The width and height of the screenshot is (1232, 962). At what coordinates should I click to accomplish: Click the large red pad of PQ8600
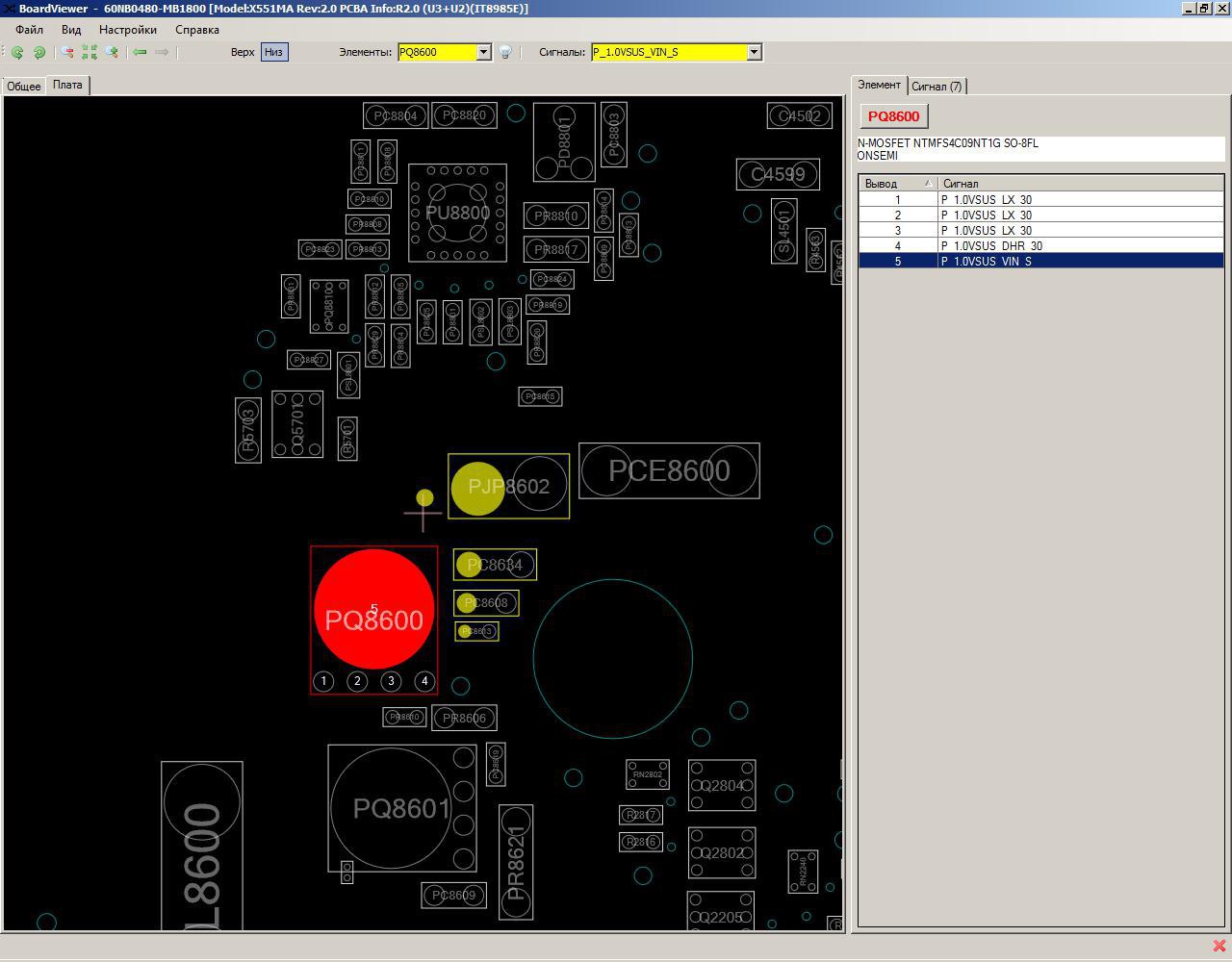374,609
